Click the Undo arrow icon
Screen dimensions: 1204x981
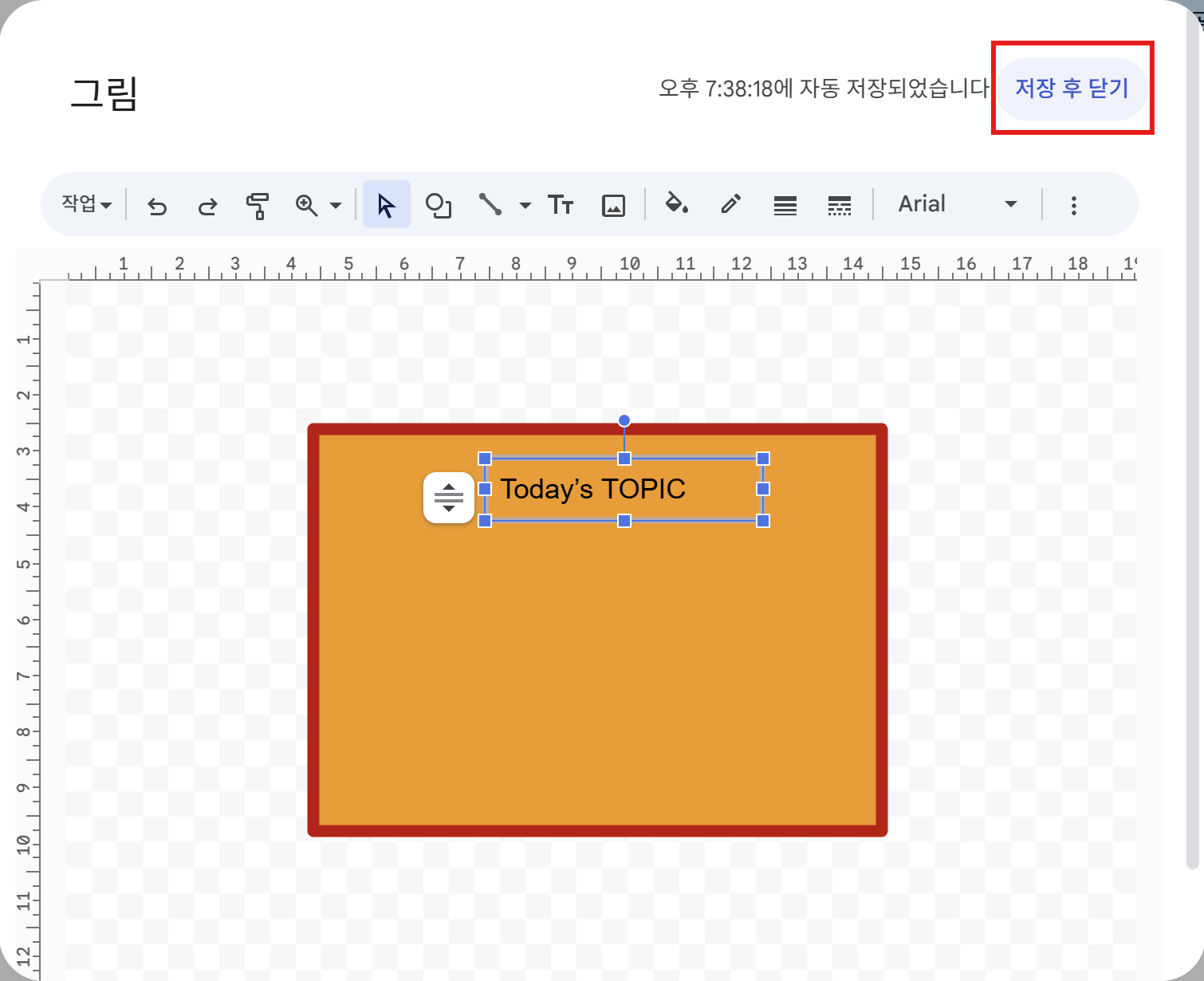click(x=157, y=207)
